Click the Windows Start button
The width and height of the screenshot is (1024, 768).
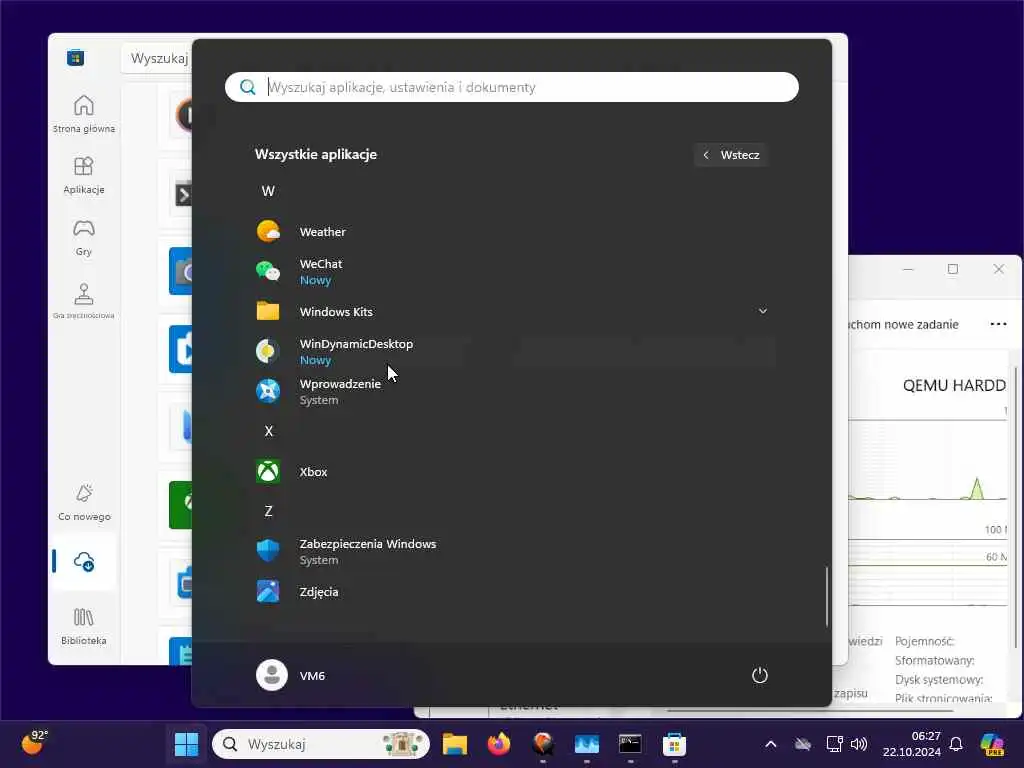coord(186,744)
